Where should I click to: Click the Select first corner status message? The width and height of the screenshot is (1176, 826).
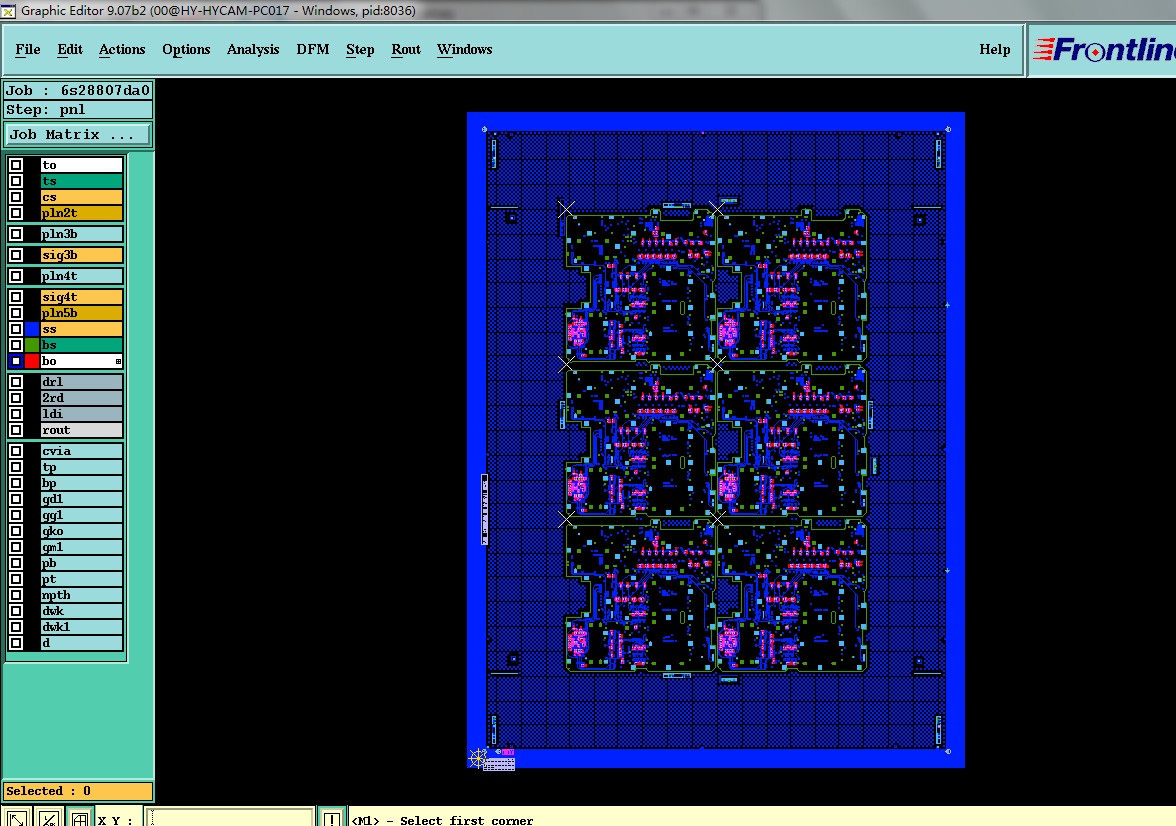tap(442, 820)
